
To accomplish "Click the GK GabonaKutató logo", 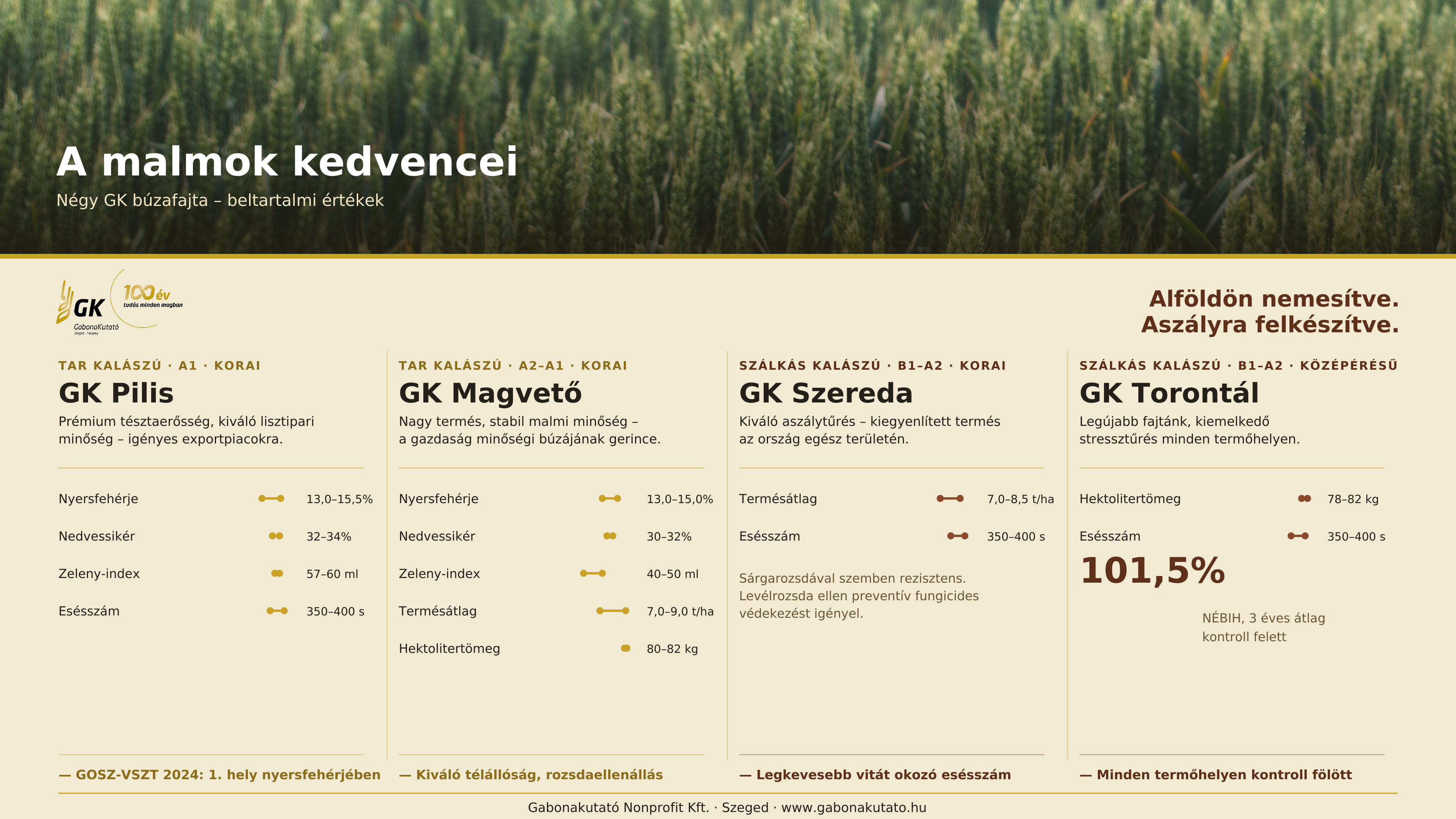I will click(88, 308).
